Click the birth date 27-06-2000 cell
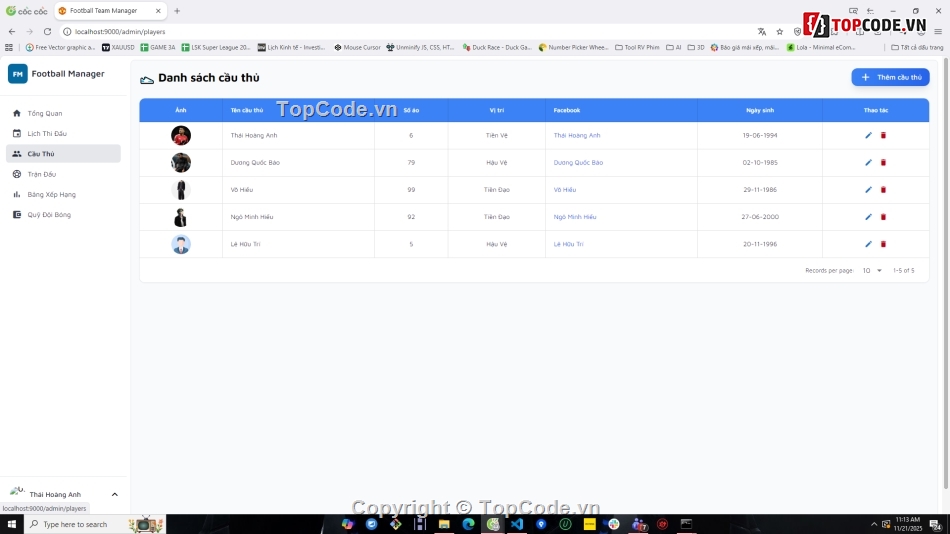 click(760, 216)
